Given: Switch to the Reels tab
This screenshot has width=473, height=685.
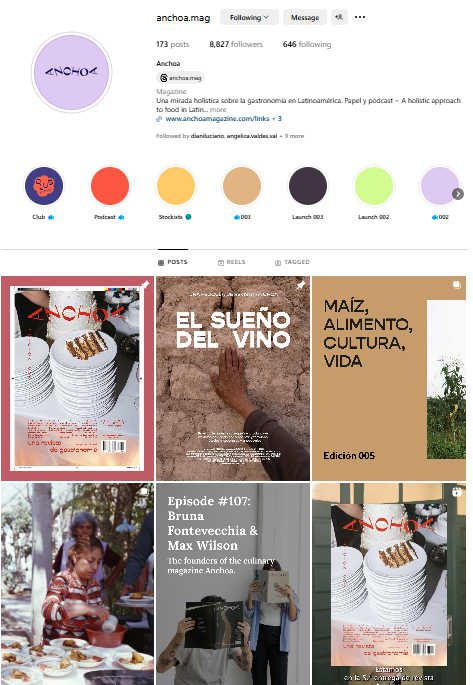Looking at the screenshot, I should coord(231,262).
